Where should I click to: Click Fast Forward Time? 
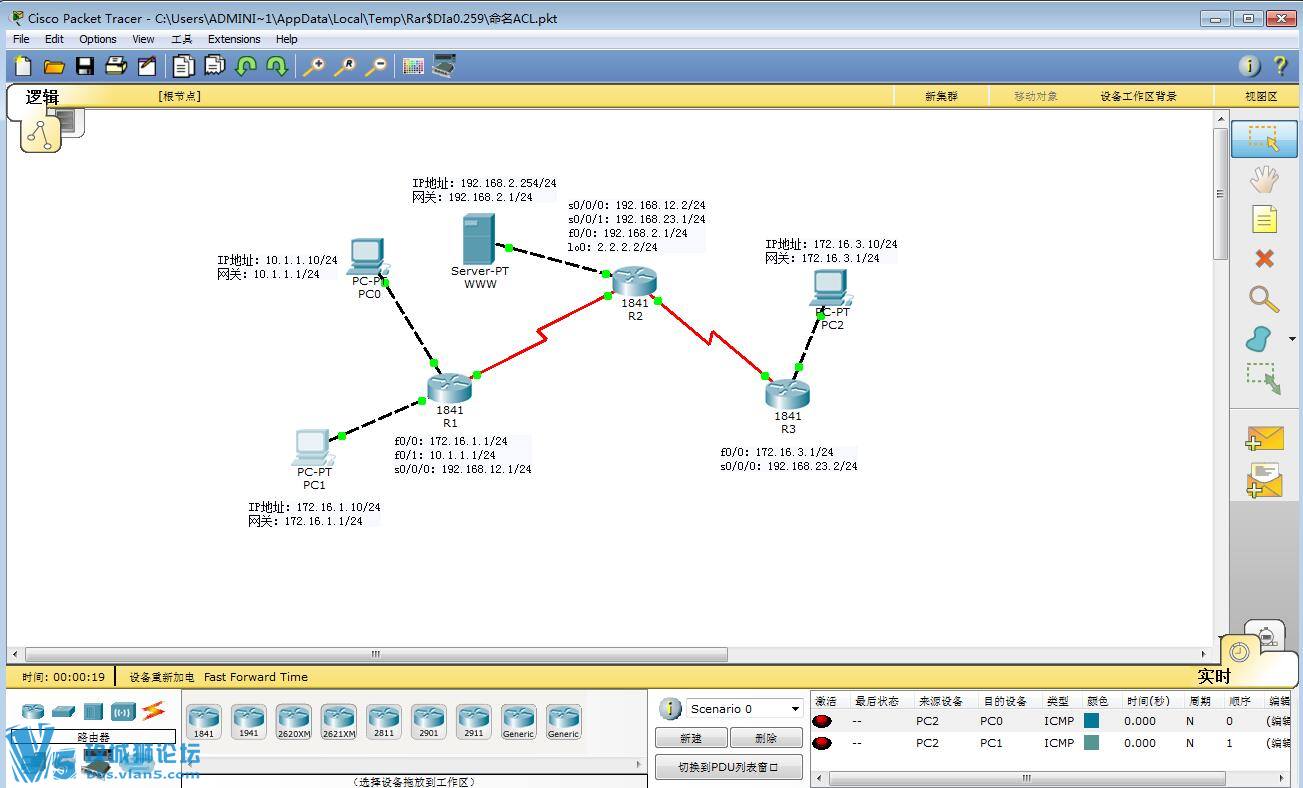(256, 677)
